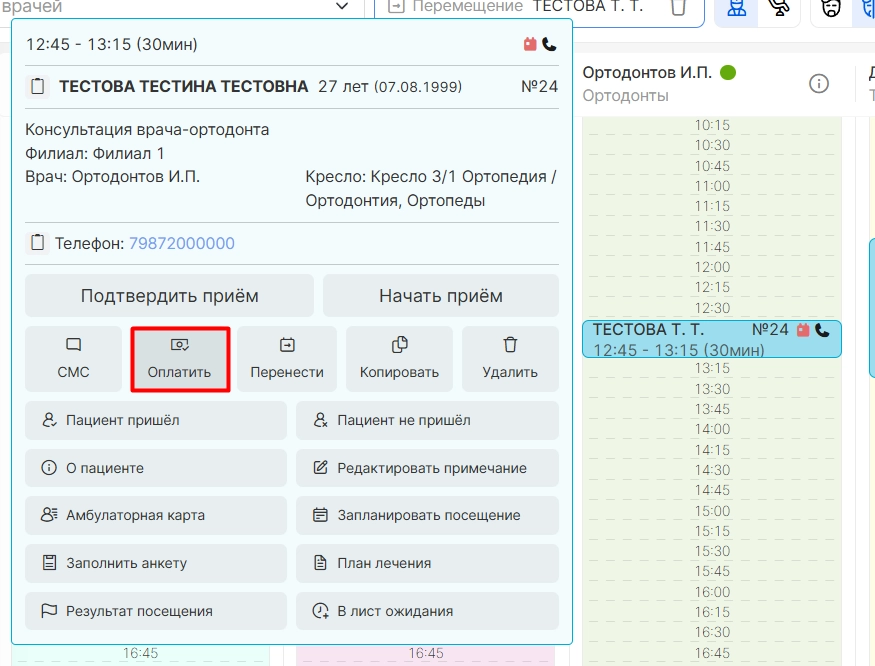Select the 11:00 time slot for Ортодонтов
This screenshot has height=666, width=875.
click(711, 186)
